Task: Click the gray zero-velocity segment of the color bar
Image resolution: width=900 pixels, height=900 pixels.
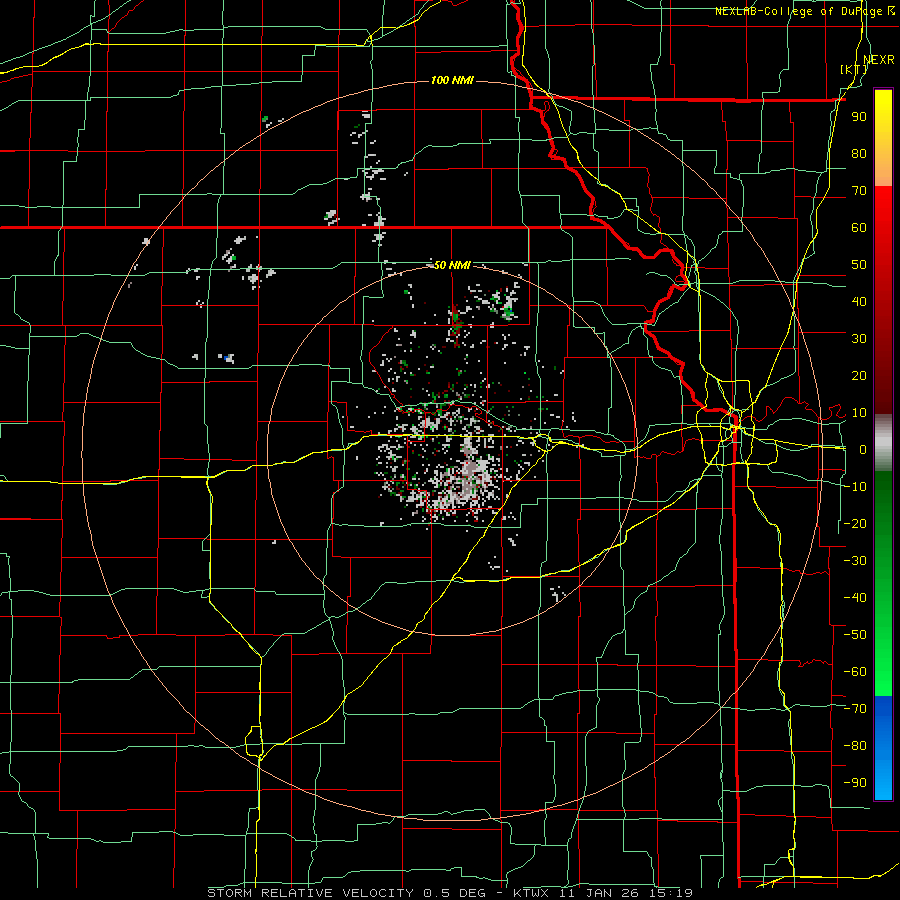Action: click(883, 443)
